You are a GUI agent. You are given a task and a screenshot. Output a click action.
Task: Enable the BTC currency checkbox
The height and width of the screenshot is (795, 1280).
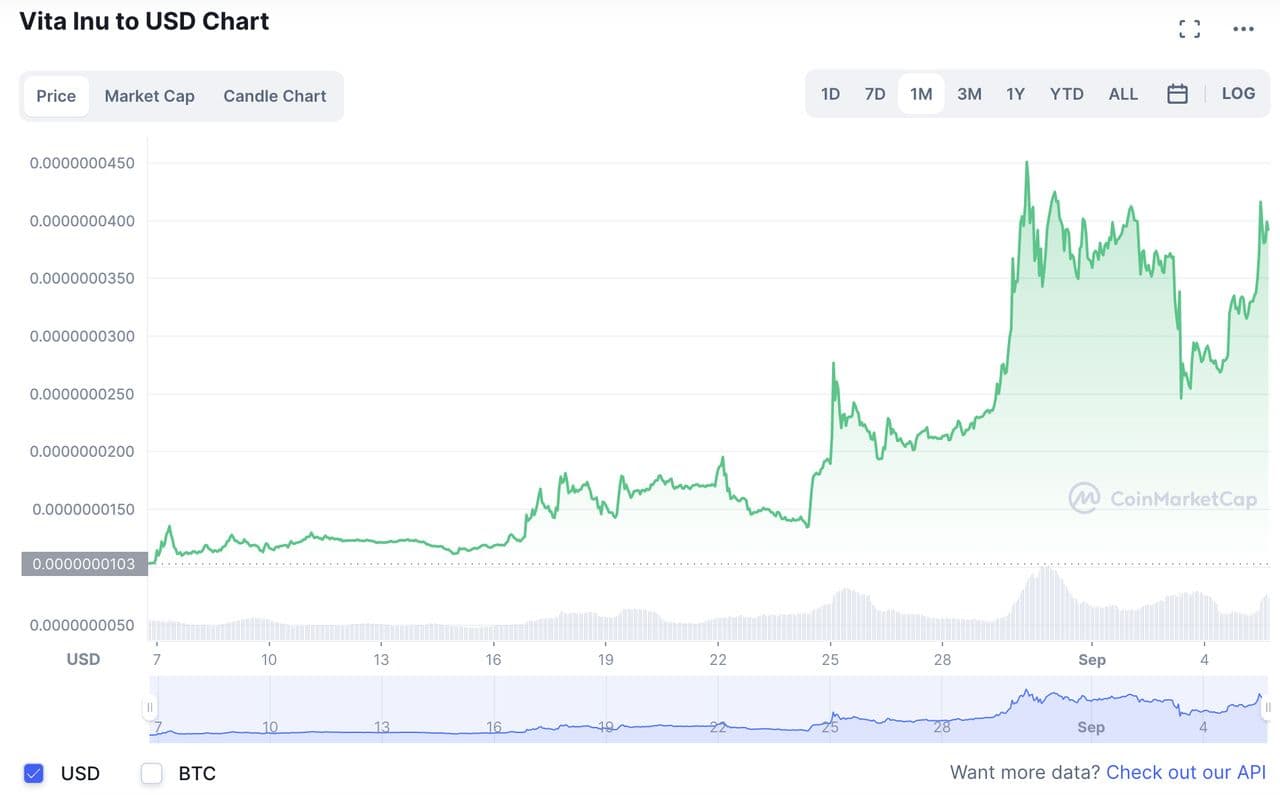pyautogui.click(x=152, y=773)
